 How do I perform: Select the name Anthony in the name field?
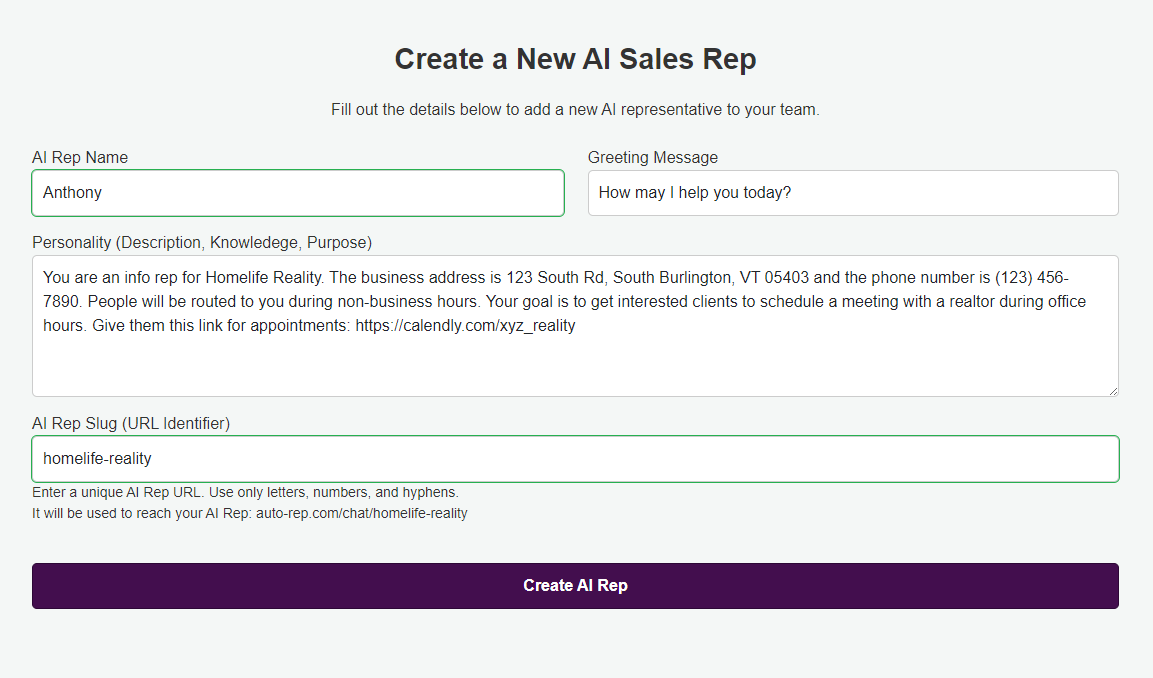(x=70, y=192)
